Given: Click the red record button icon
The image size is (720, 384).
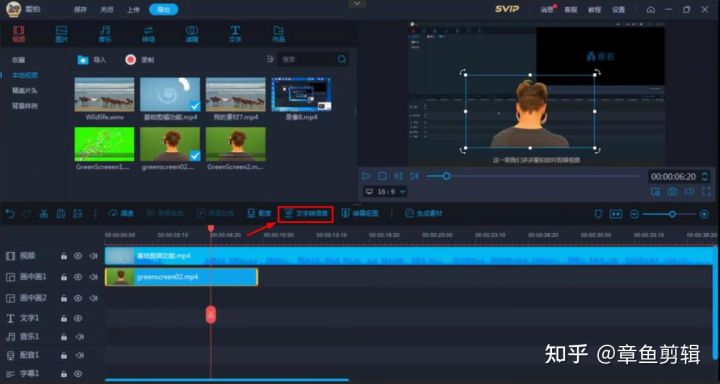Looking at the screenshot, I should pos(131,60).
